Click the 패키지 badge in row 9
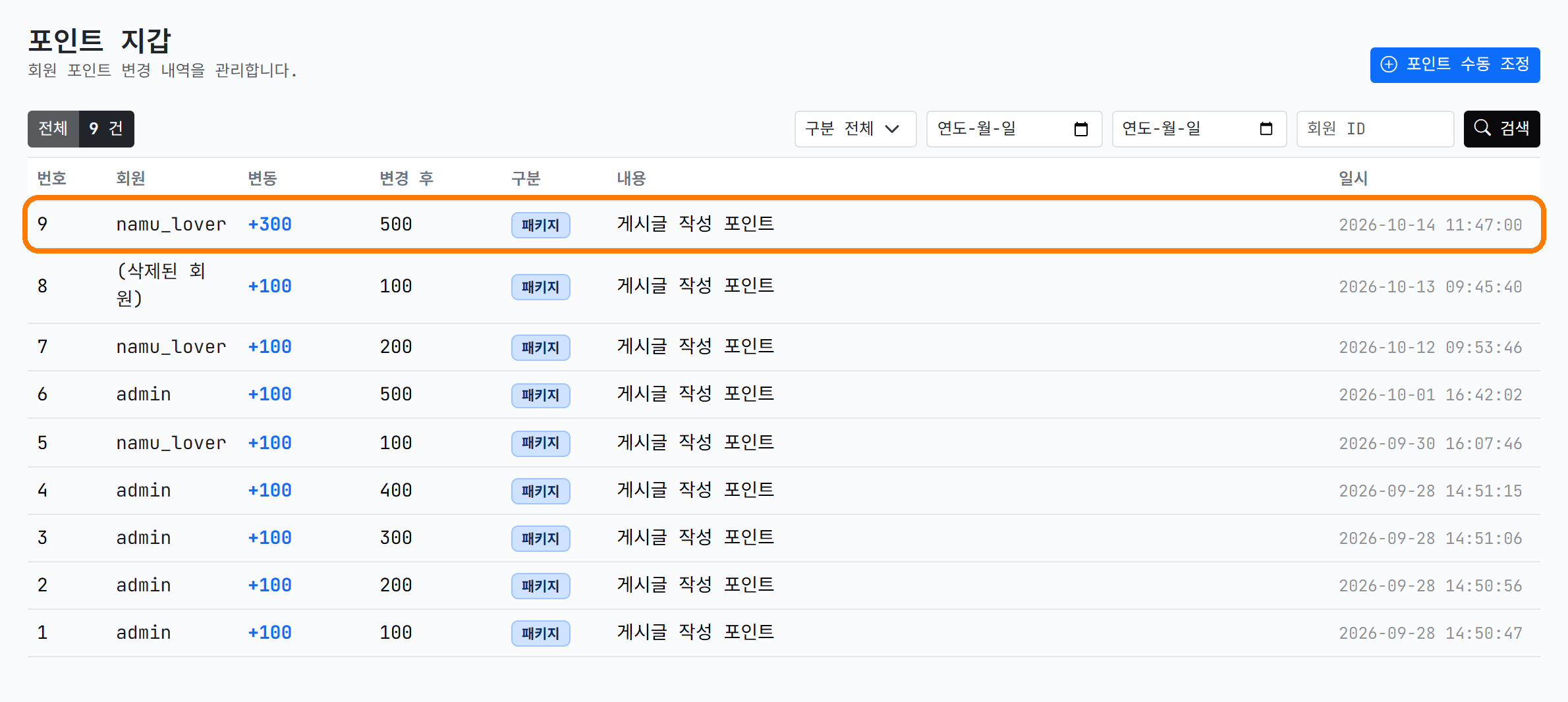Viewport: 1568px width, 702px height. point(540,225)
